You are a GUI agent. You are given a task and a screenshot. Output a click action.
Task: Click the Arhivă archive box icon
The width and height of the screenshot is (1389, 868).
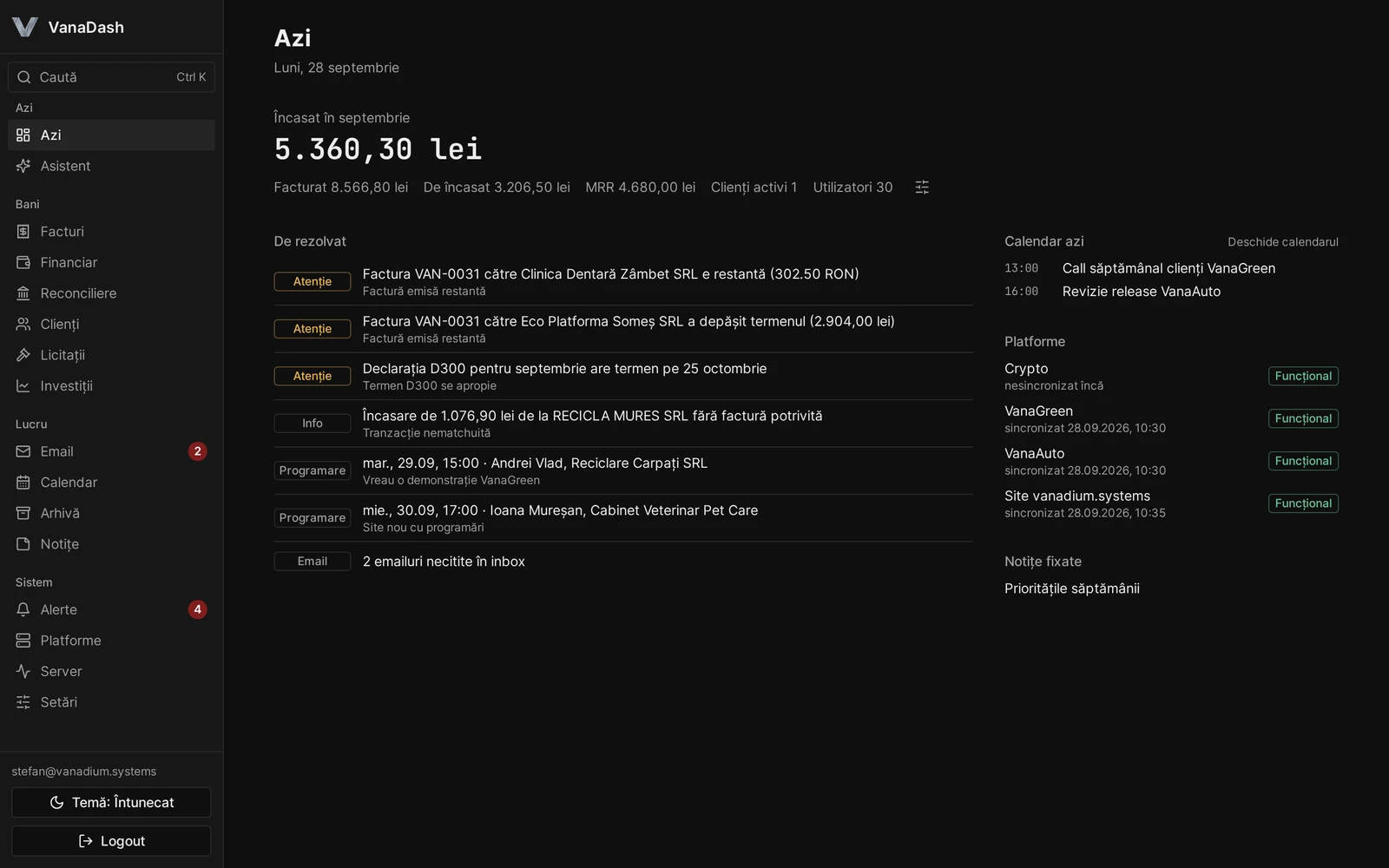tap(23, 513)
